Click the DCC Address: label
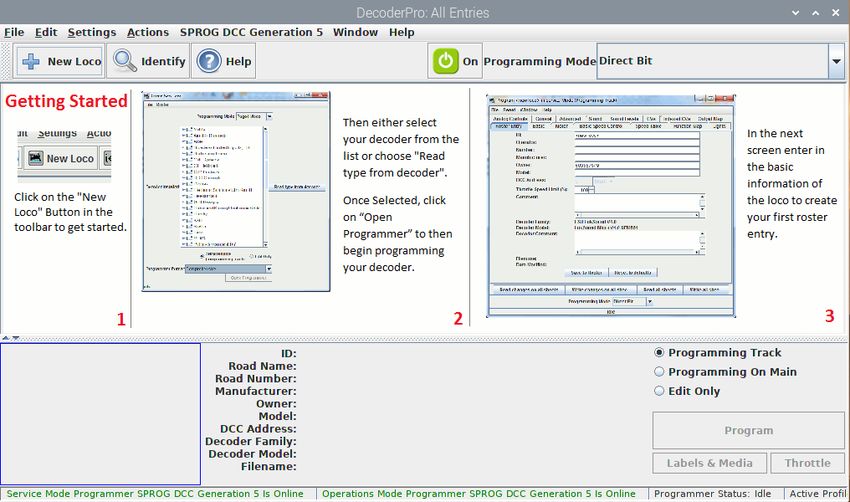 pyautogui.click(x=258, y=429)
